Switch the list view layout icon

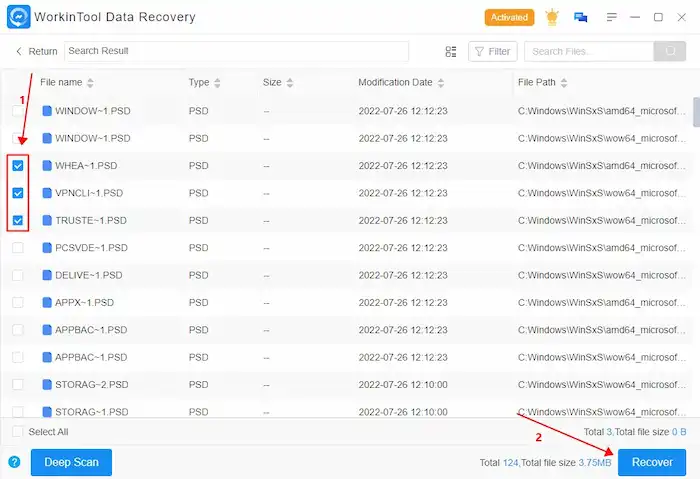click(451, 51)
